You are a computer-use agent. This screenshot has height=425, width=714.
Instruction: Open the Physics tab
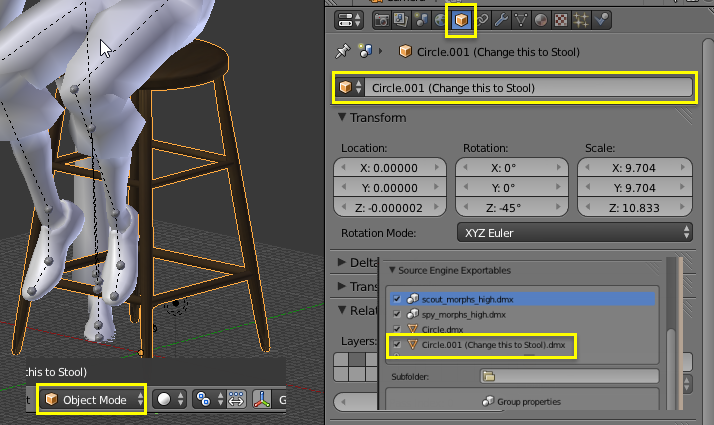point(602,20)
